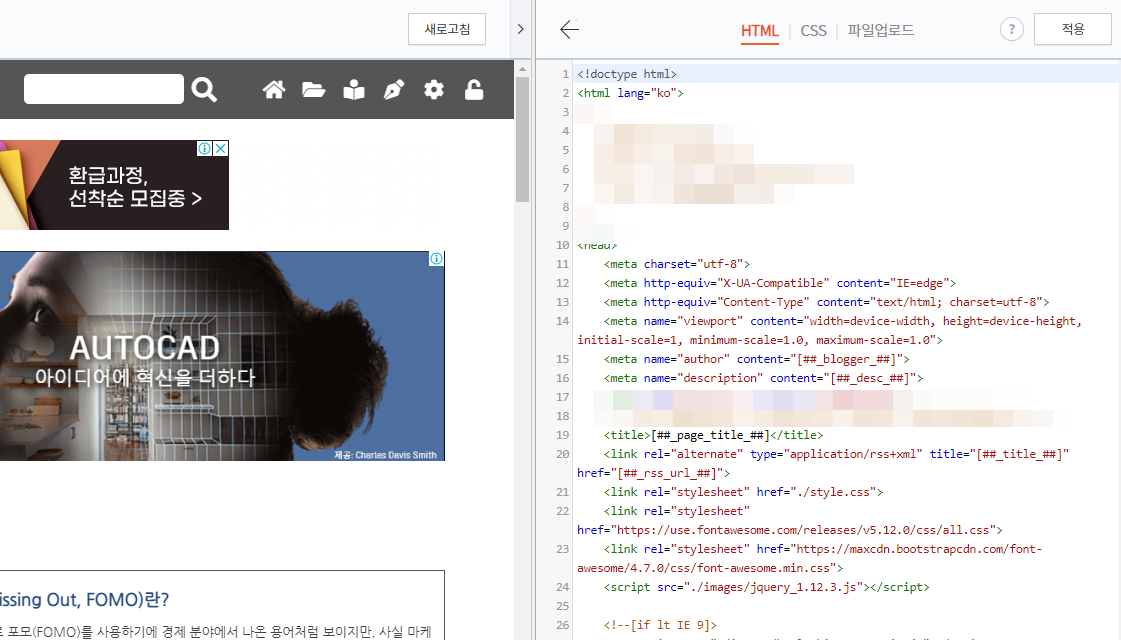Viewport: 1121px width, 640px height.
Task: Click the guestbook reader icon
Action: [x=354, y=89]
